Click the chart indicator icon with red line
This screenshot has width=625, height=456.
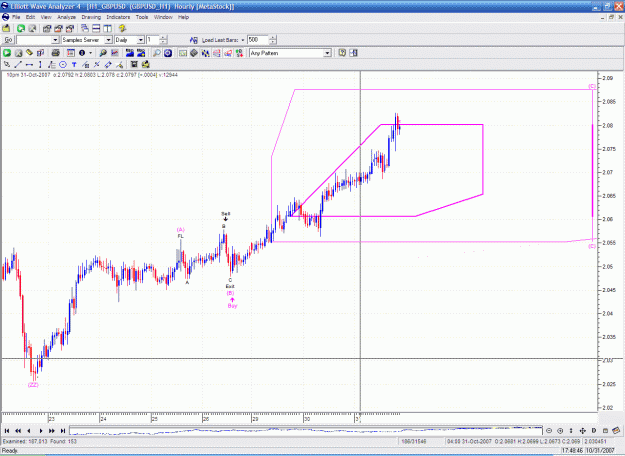[115, 53]
